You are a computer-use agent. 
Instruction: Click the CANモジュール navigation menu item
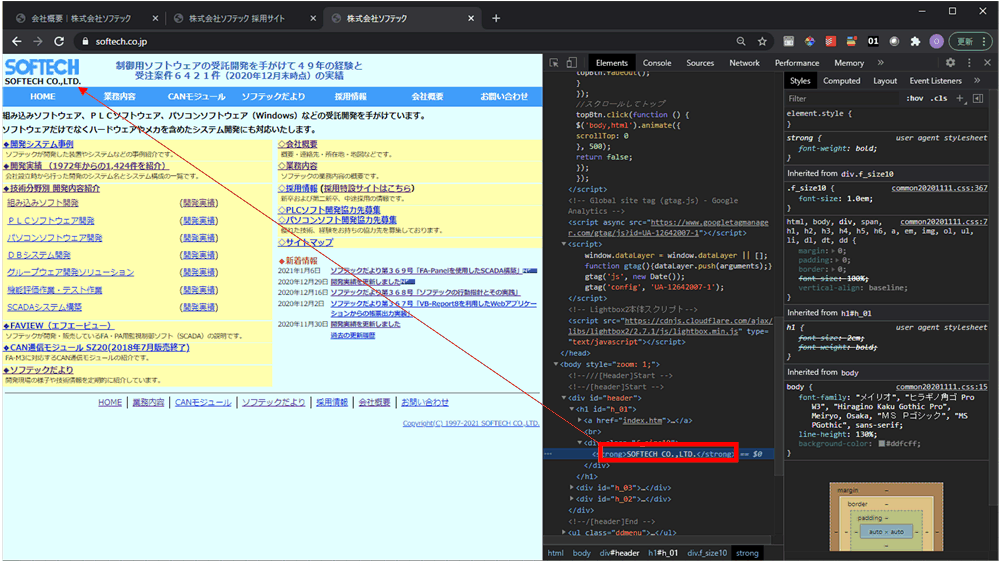(196, 97)
